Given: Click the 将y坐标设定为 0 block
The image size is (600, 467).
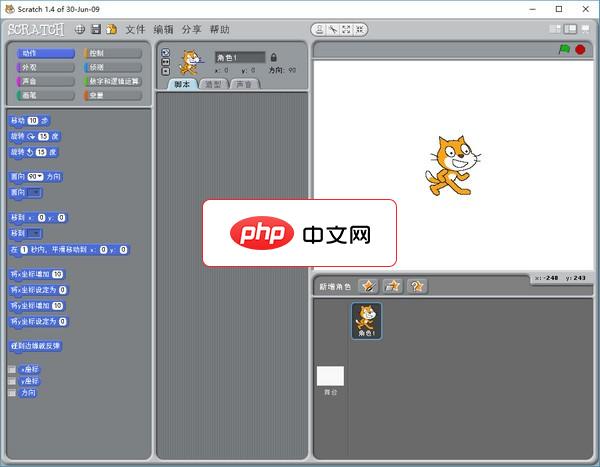Looking at the screenshot, I should pos(38,322).
